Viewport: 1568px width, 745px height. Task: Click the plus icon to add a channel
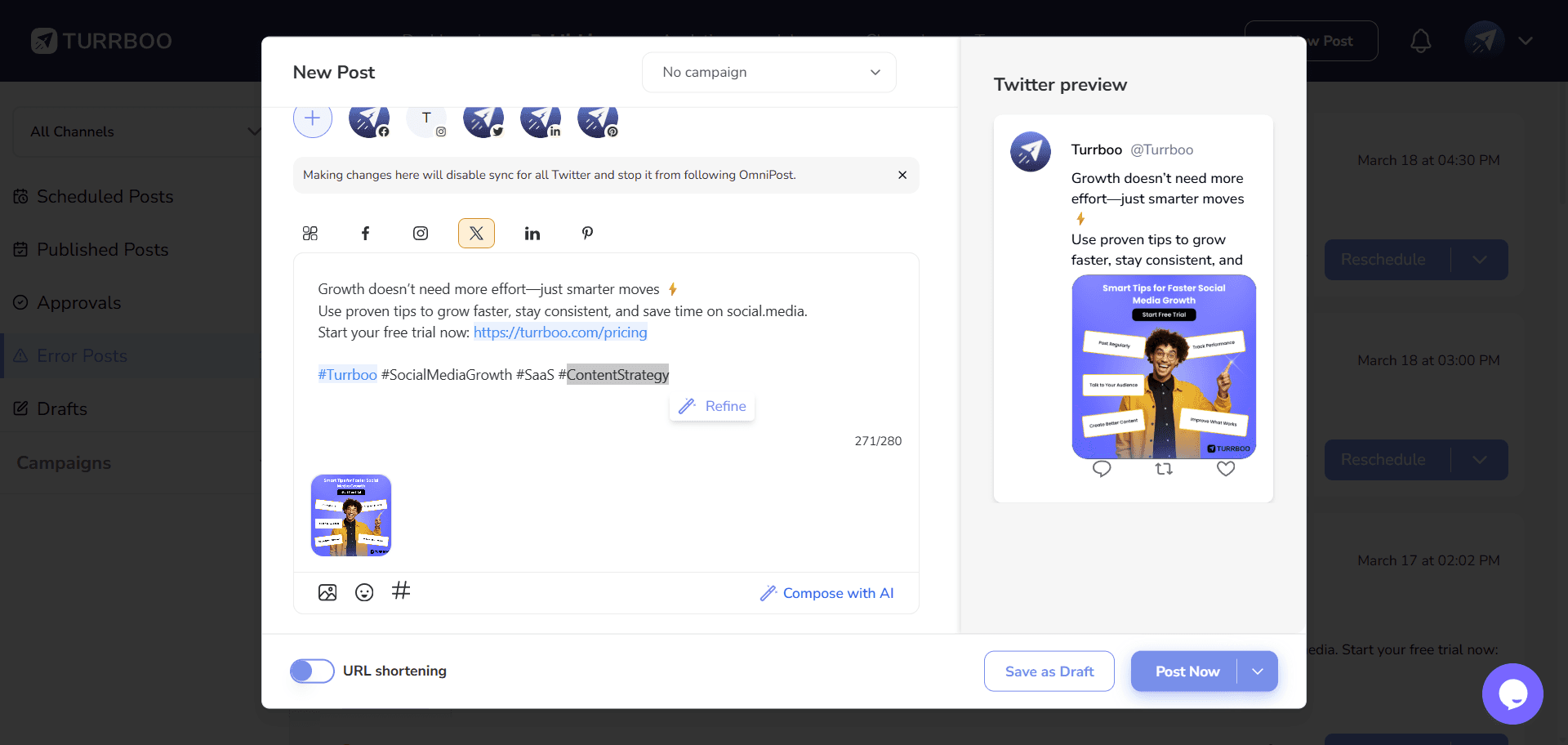coord(312,118)
